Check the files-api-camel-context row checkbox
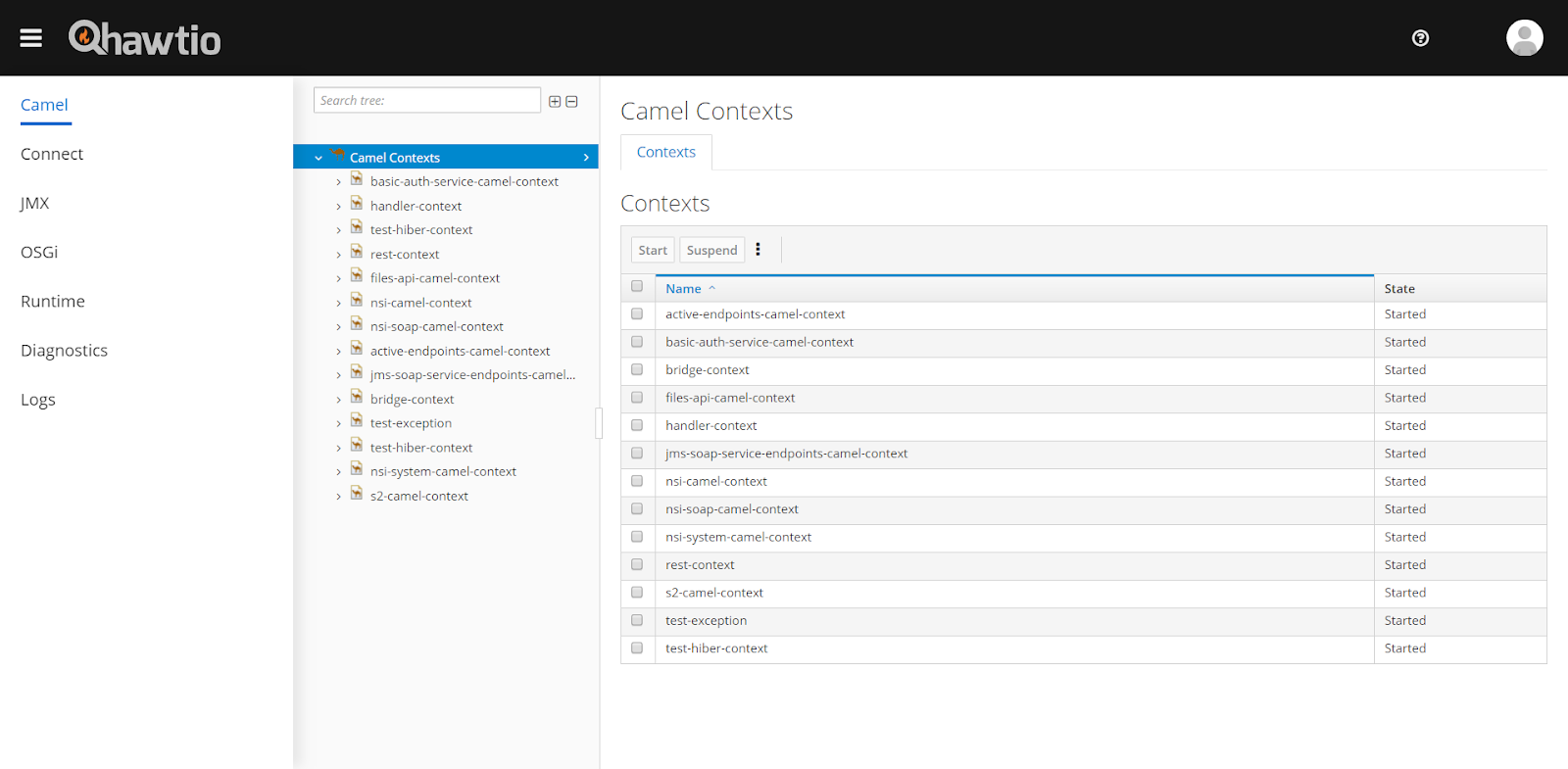Viewport: 1568px width, 769px height. coord(637,398)
